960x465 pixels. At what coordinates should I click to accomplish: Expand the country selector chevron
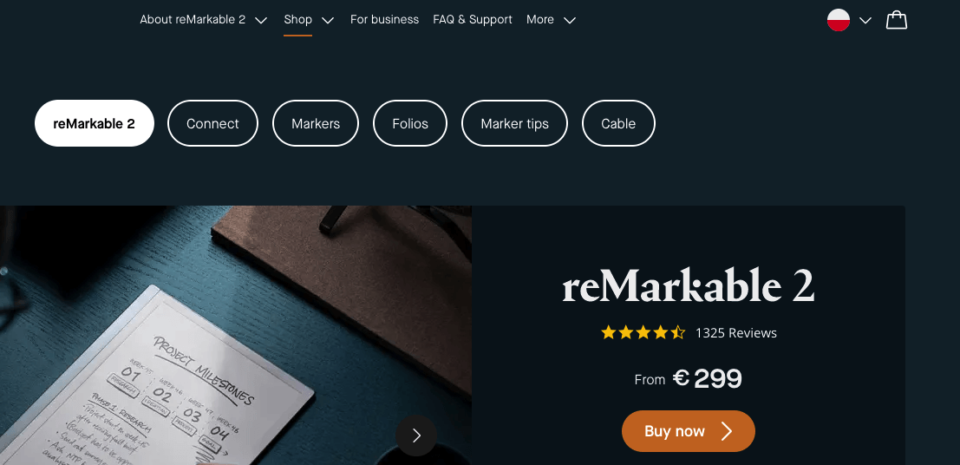[x=865, y=21]
